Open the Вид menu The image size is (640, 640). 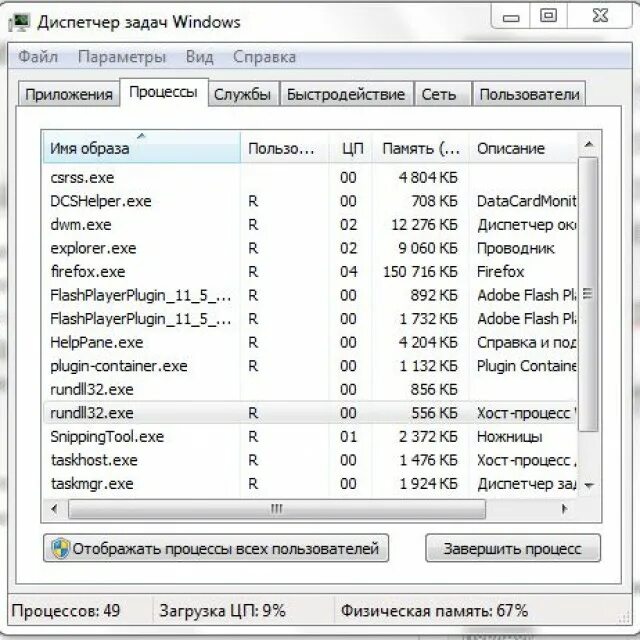click(199, 57)
